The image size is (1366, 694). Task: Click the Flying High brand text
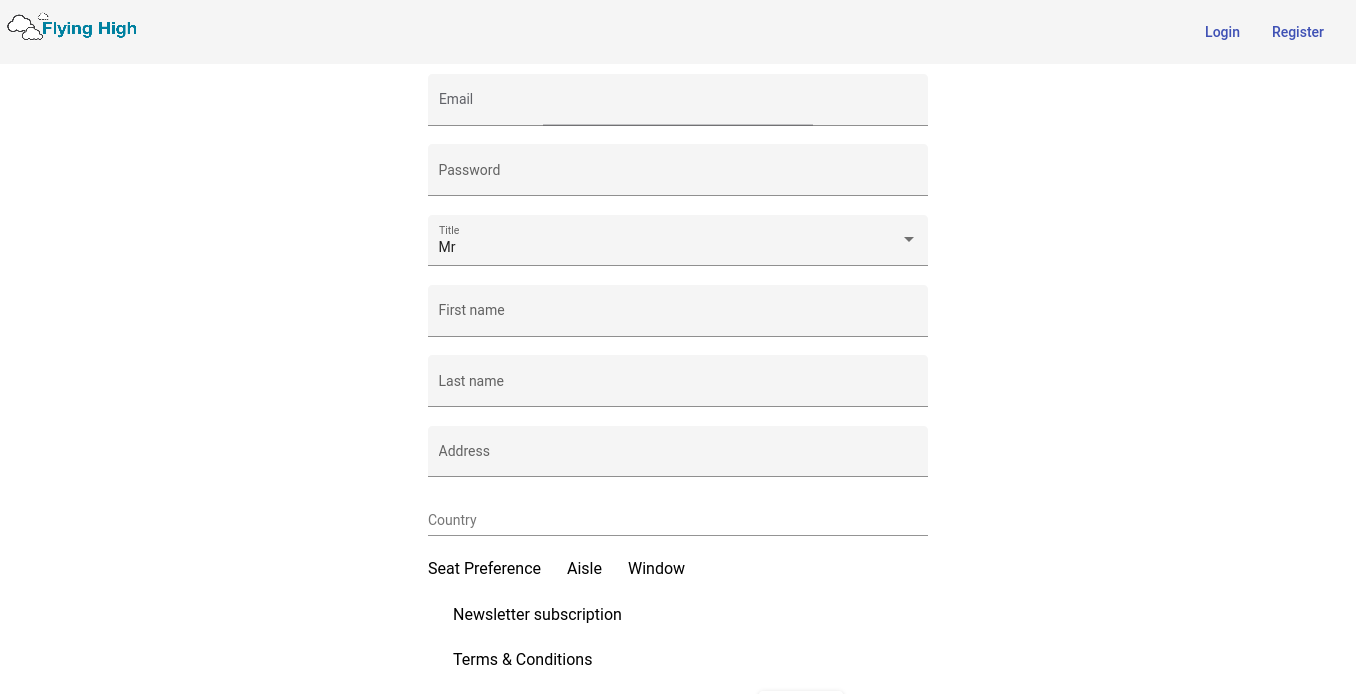[x=89, y=29]
